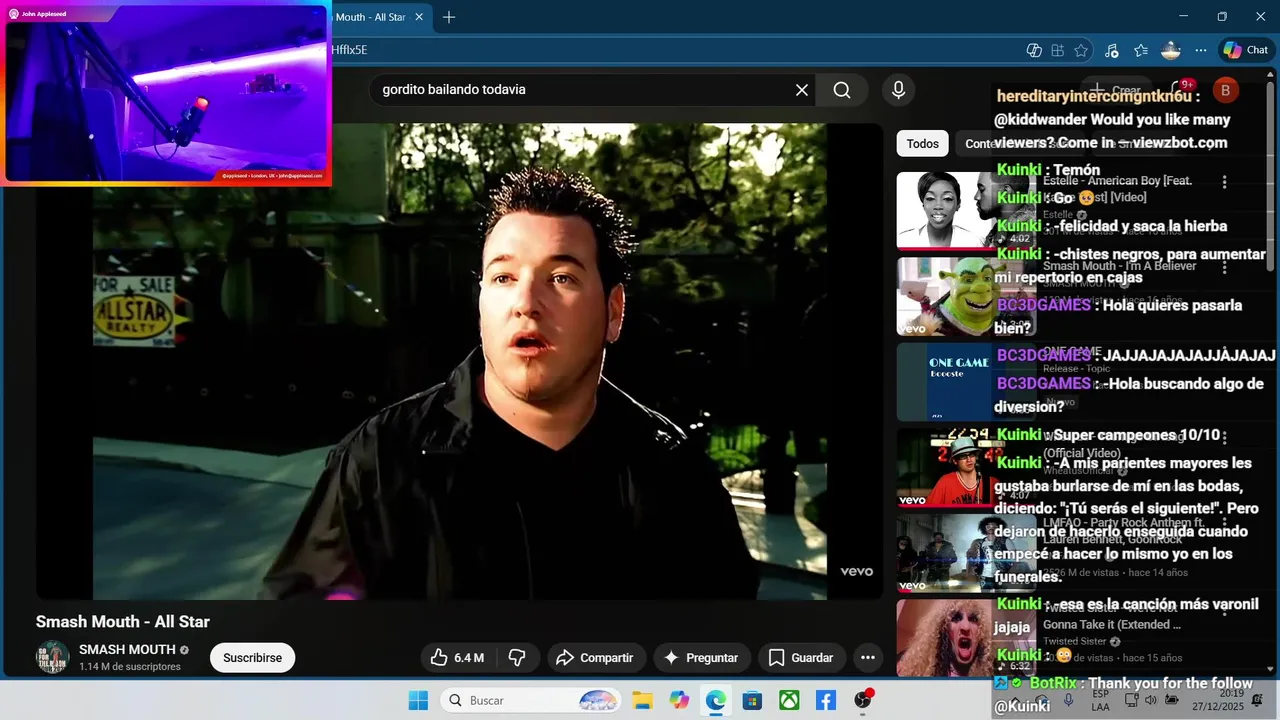Save video with Guardar button
The height and width of the screenshot is (720, 1280).
pos(801,658)
